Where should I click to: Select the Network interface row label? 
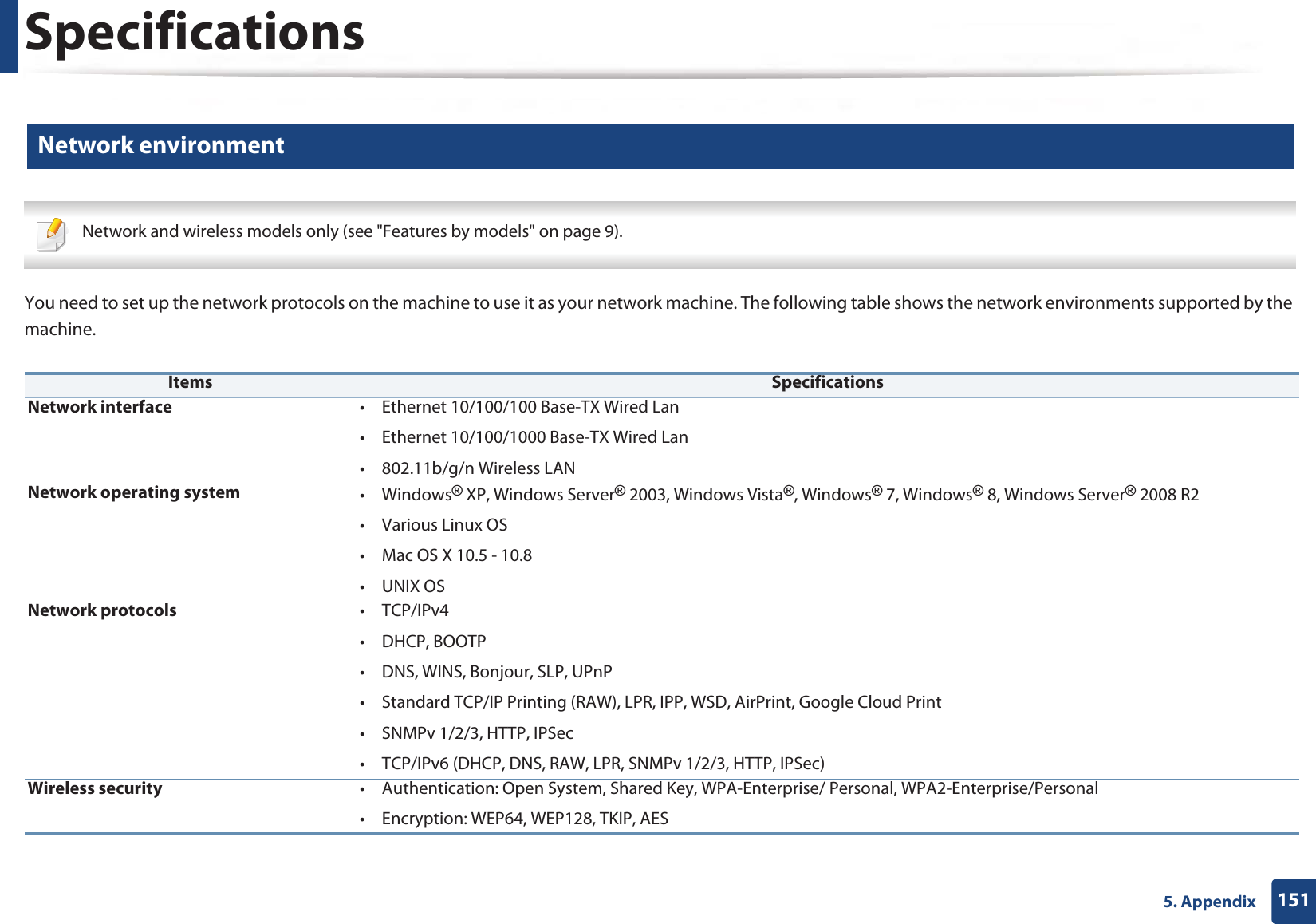100,407
